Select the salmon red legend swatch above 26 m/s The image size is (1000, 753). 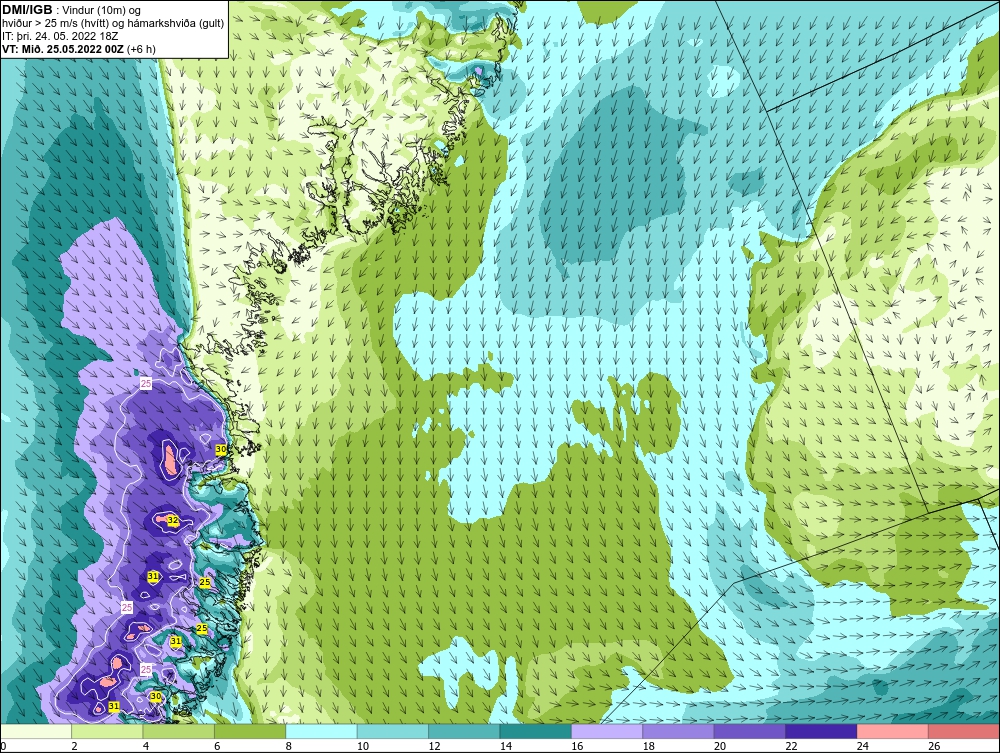[x=964, y=731]
